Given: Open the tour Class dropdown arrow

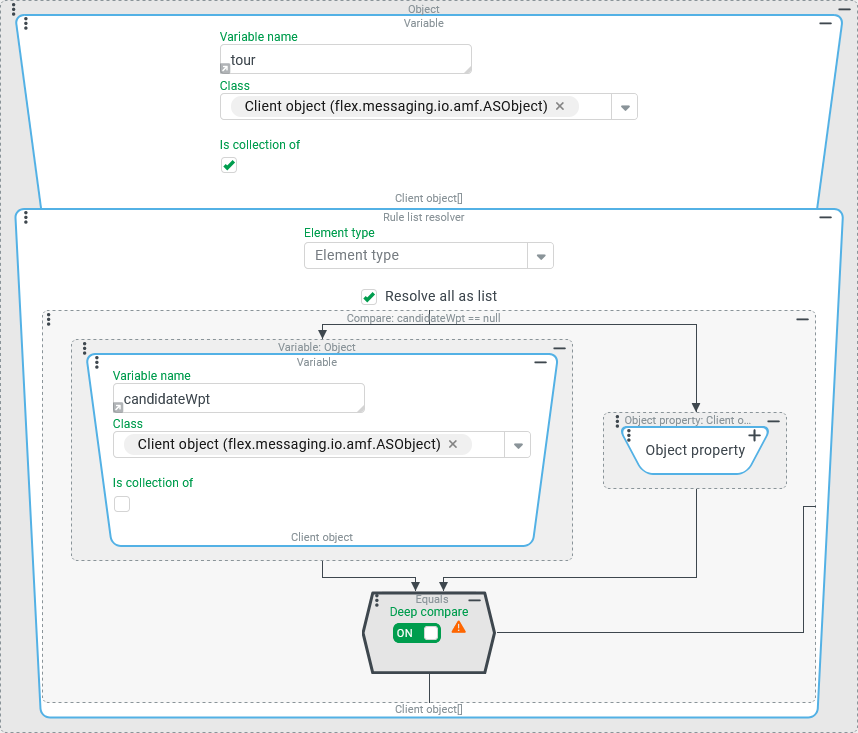Looking at the screenshot, I should click(624, 107).
